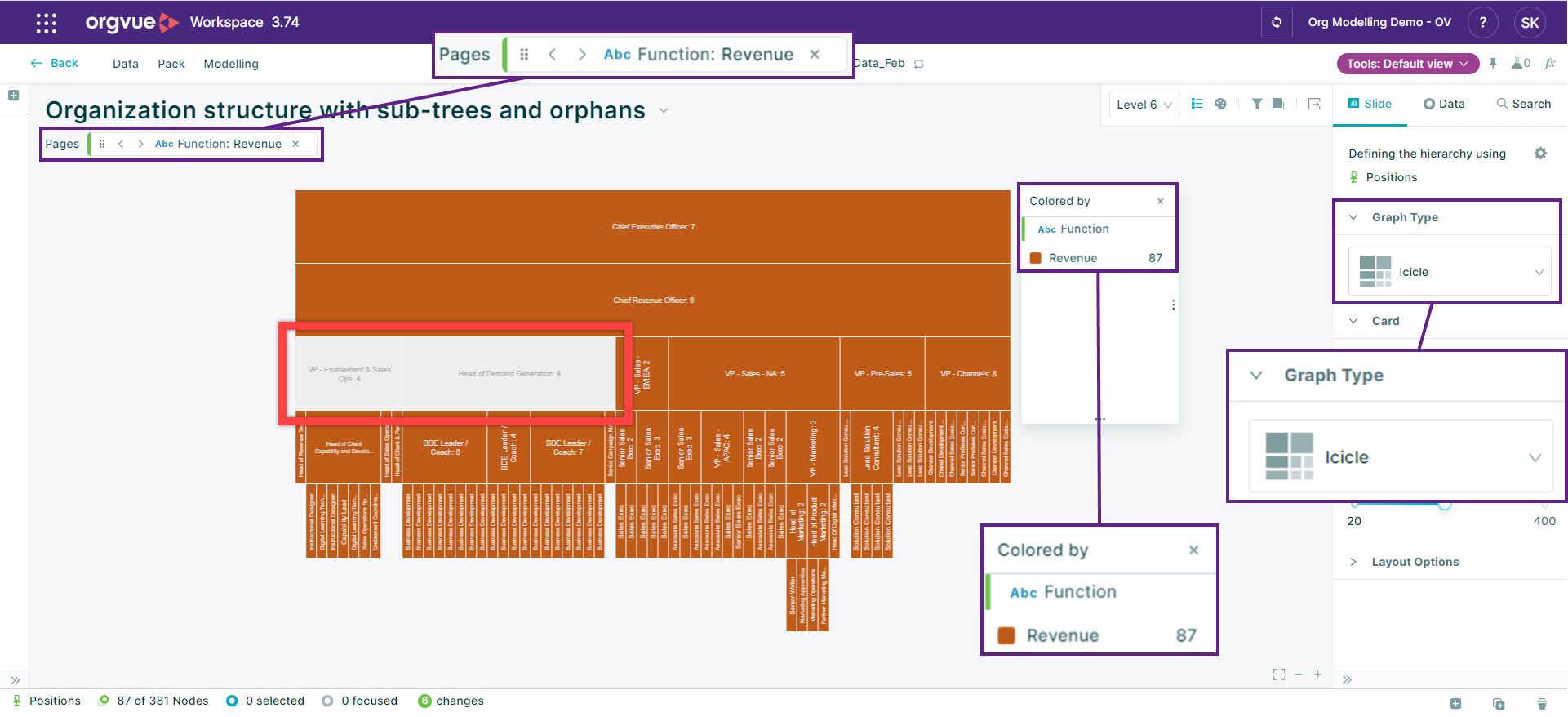Go Back with the arrow link
This screenshot has height=717, width=1568.
coord(55,63)
